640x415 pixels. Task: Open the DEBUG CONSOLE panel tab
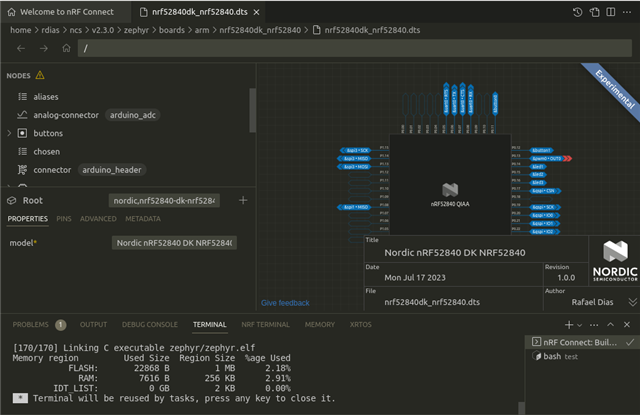click(150, 325)
